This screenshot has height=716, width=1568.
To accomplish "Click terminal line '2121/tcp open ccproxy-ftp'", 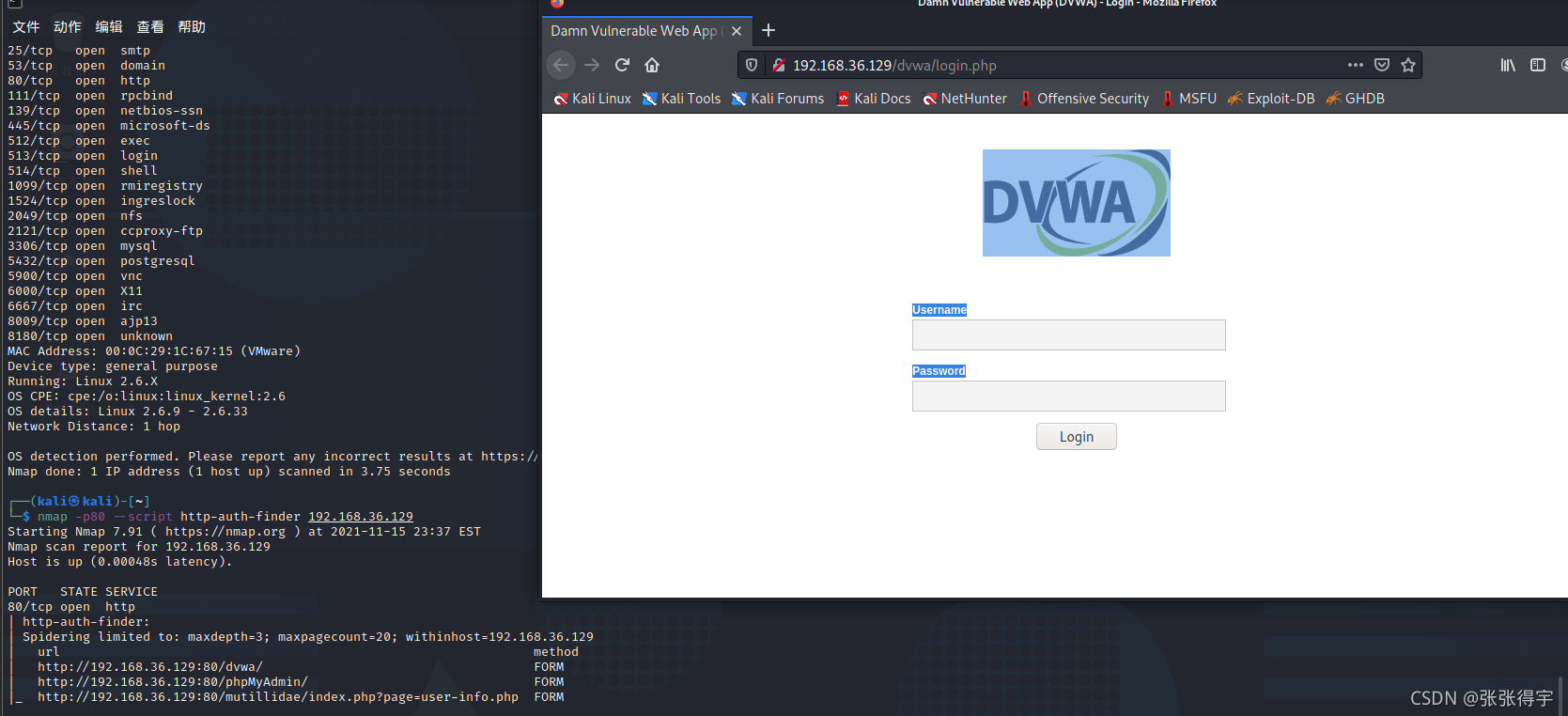I will click(105, 231).
